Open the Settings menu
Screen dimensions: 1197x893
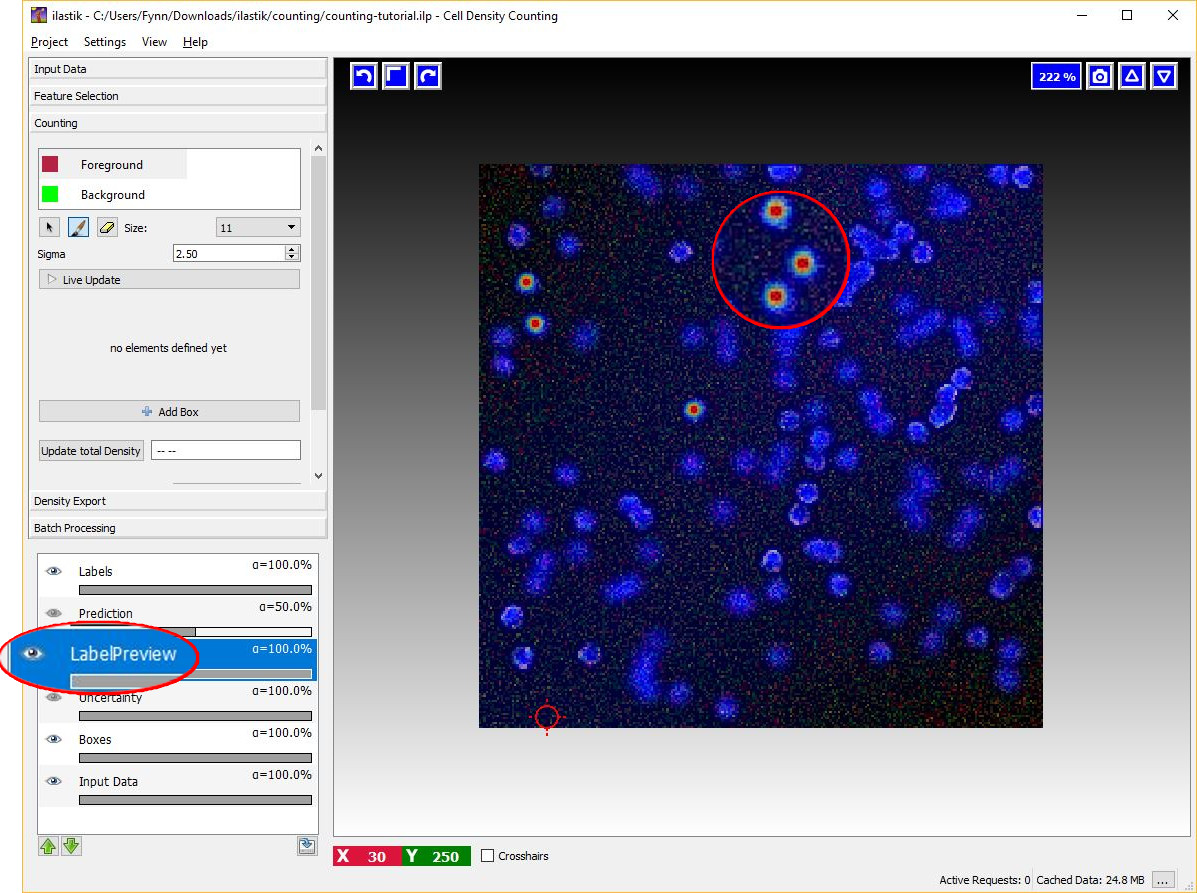105,42
